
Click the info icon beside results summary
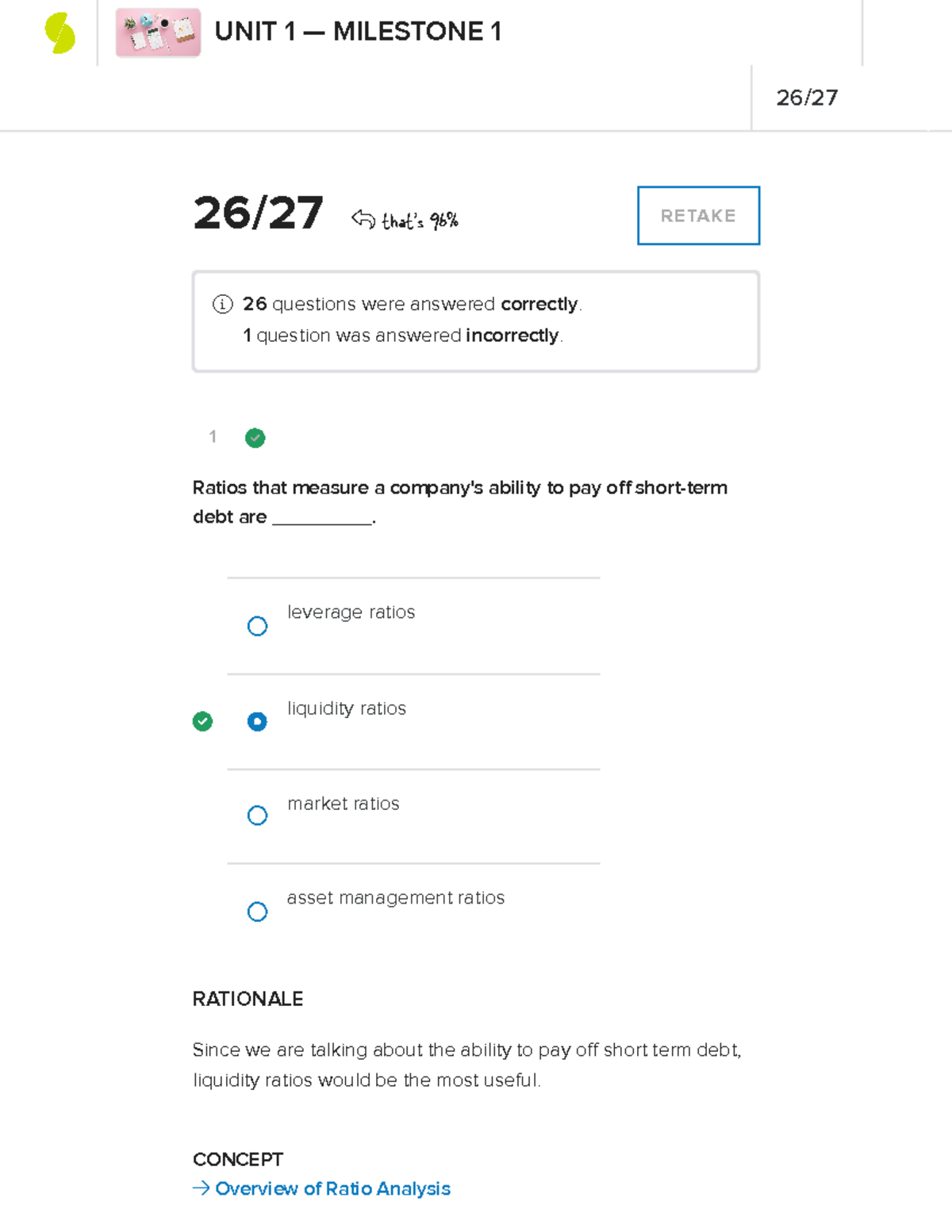pyautogui.click(x=222, y=304)
